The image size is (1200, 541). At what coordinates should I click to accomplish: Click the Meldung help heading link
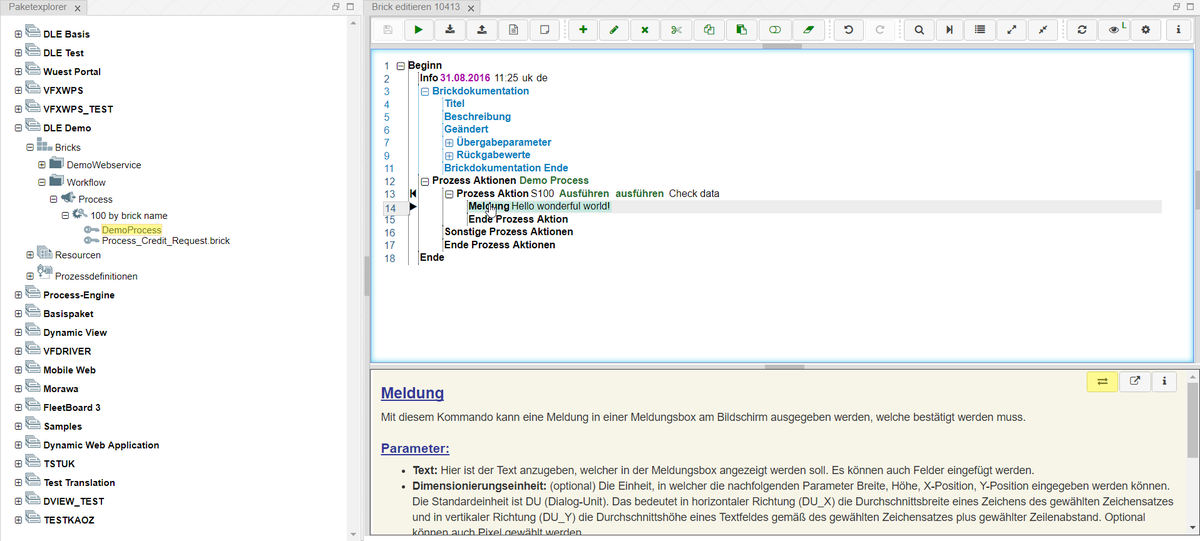(x=412, y=393)
